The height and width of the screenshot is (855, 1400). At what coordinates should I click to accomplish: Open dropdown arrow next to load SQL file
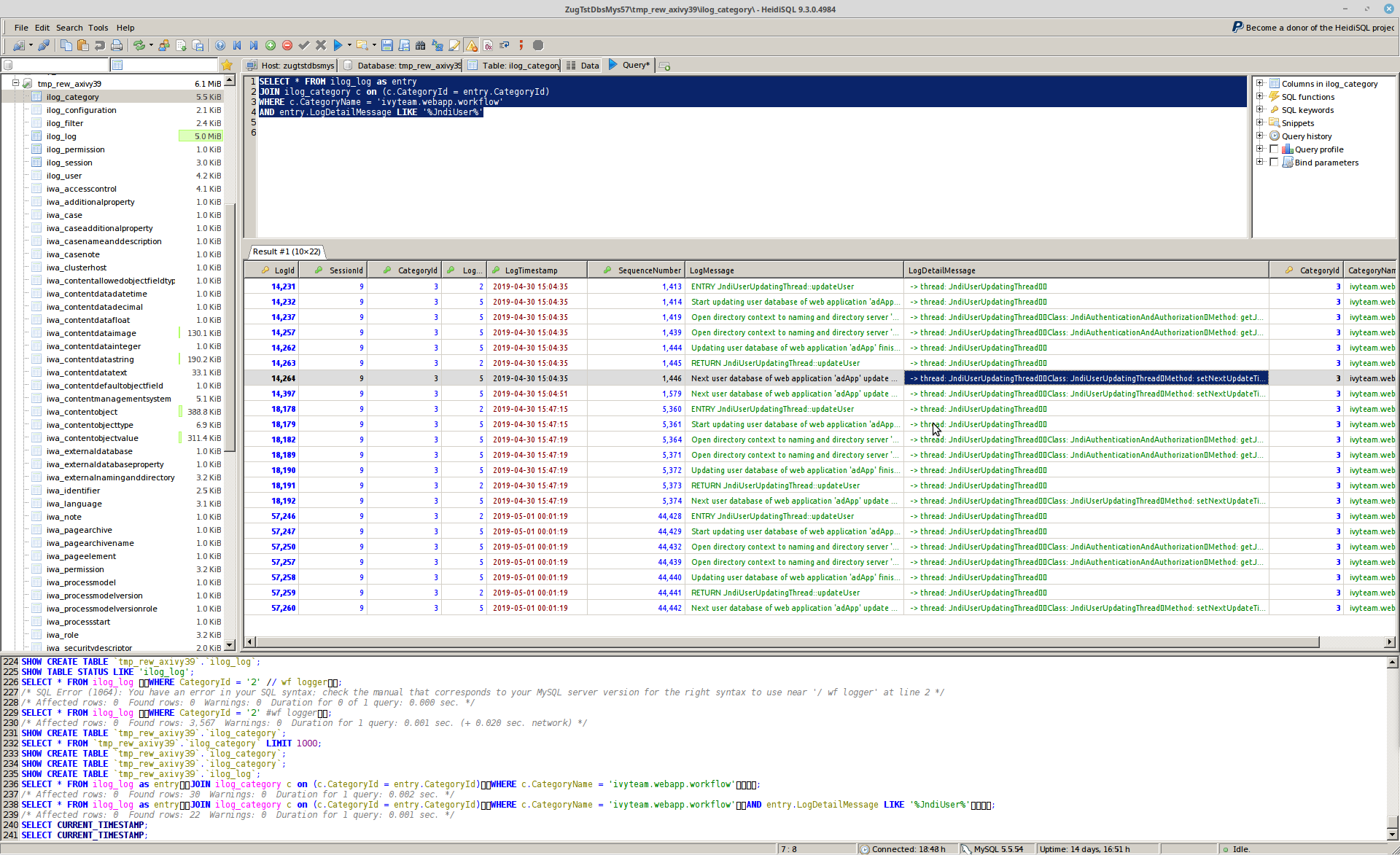(374, 45)
